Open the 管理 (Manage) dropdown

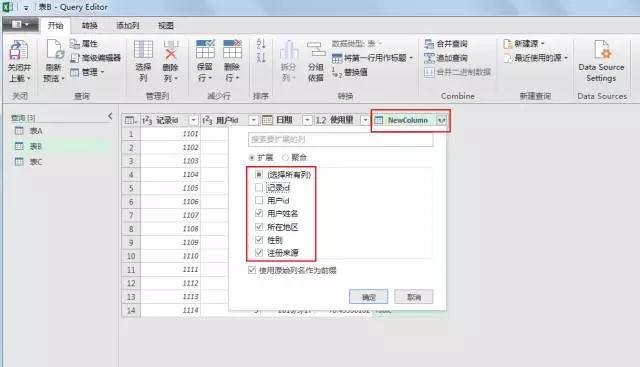[x=87, y=72]
